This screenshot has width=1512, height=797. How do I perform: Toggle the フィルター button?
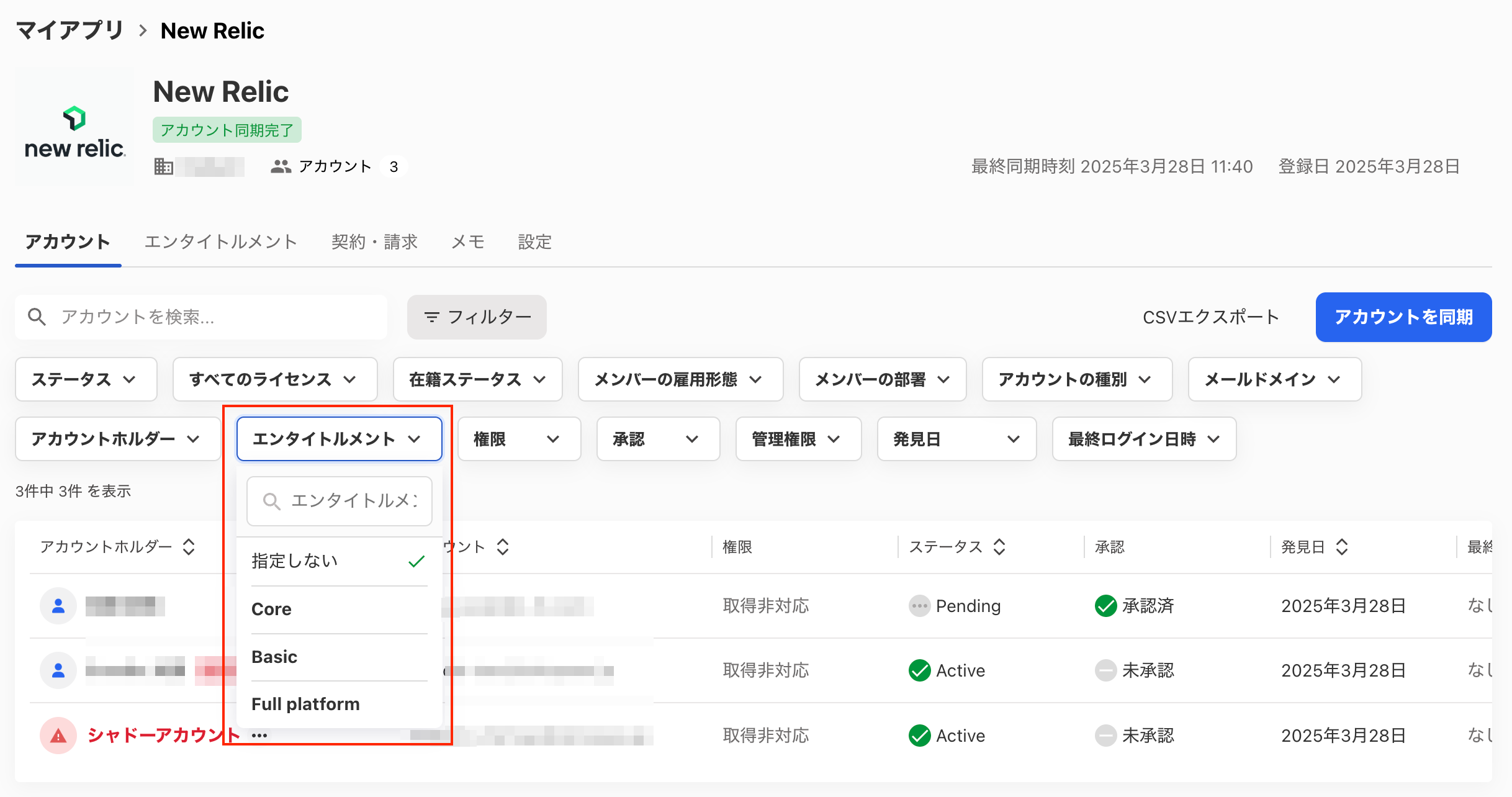477,317
